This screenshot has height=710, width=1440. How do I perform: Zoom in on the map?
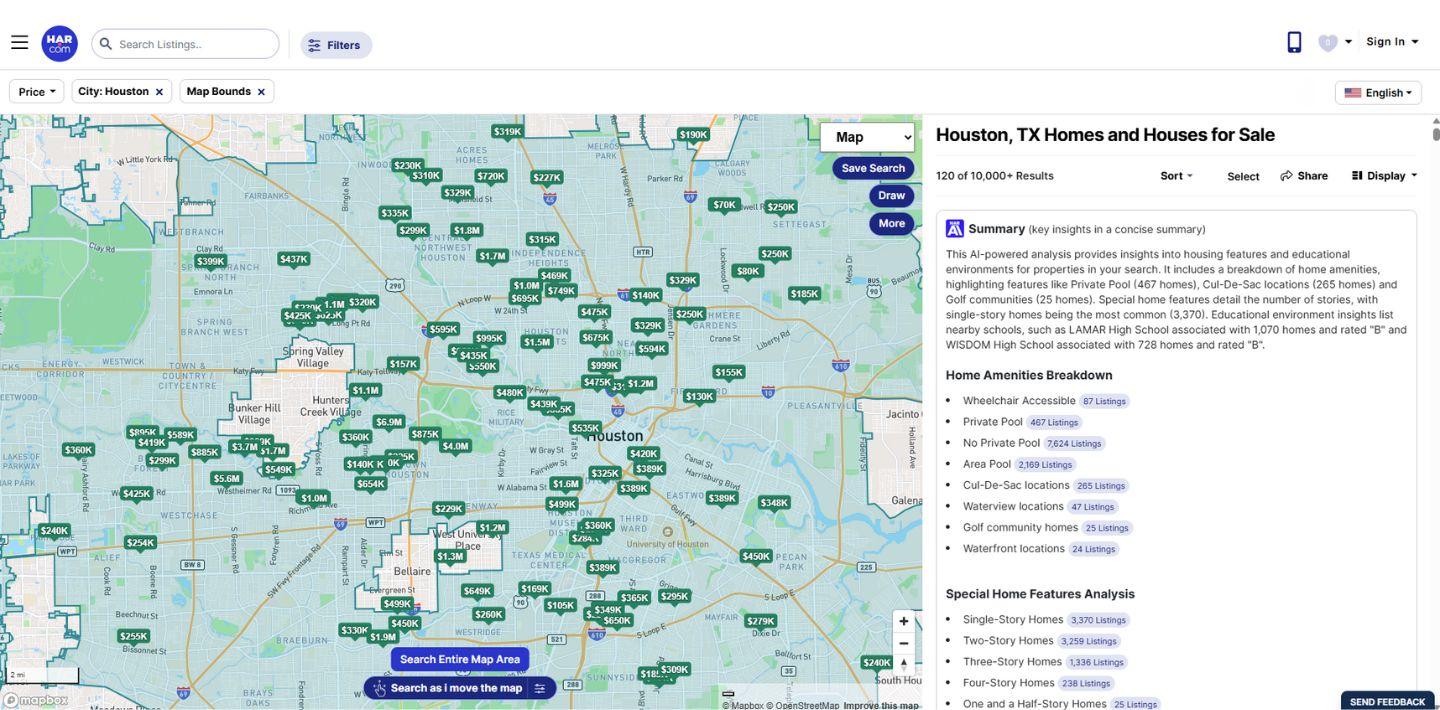[x=904, y=621]
